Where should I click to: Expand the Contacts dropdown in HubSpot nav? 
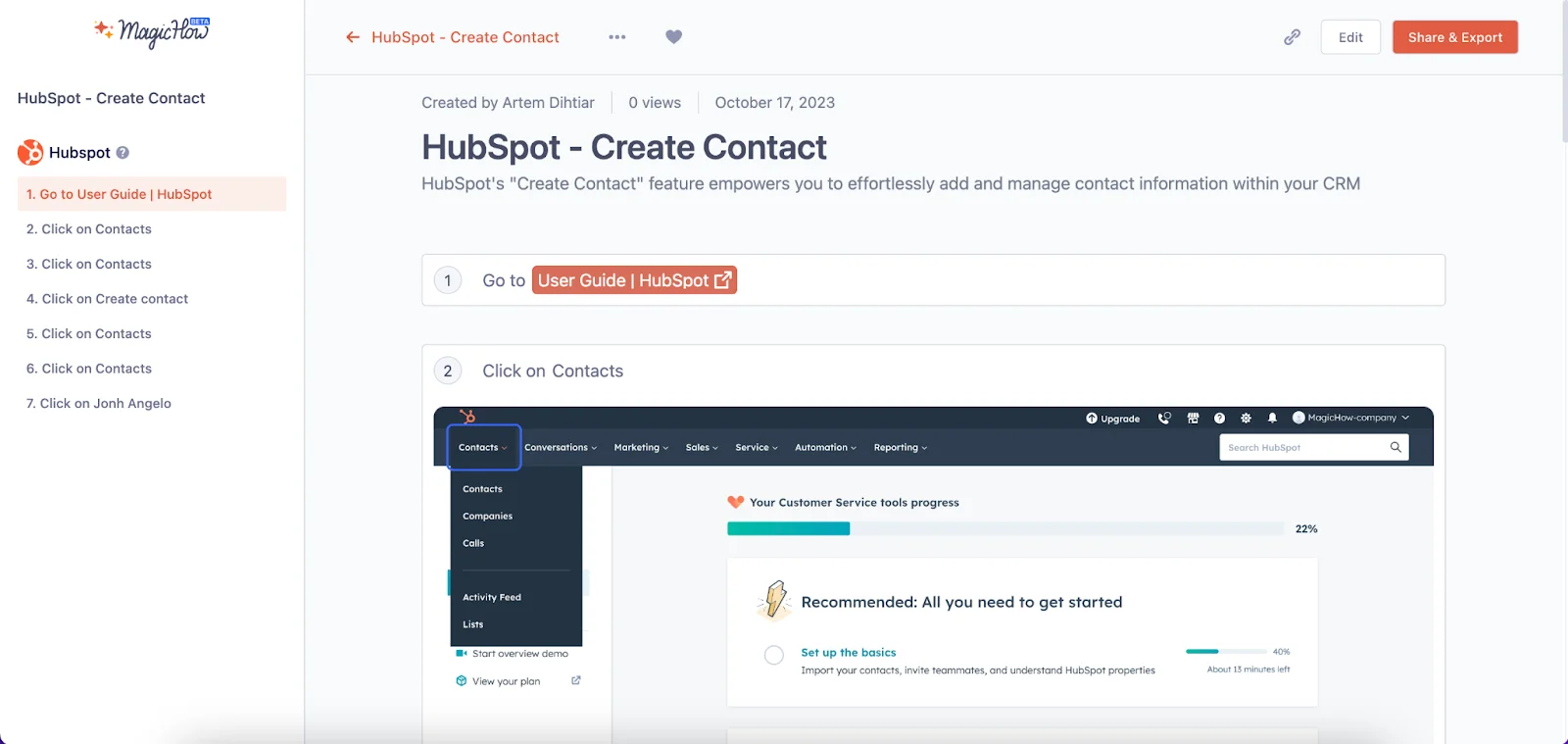coord(483,447)
